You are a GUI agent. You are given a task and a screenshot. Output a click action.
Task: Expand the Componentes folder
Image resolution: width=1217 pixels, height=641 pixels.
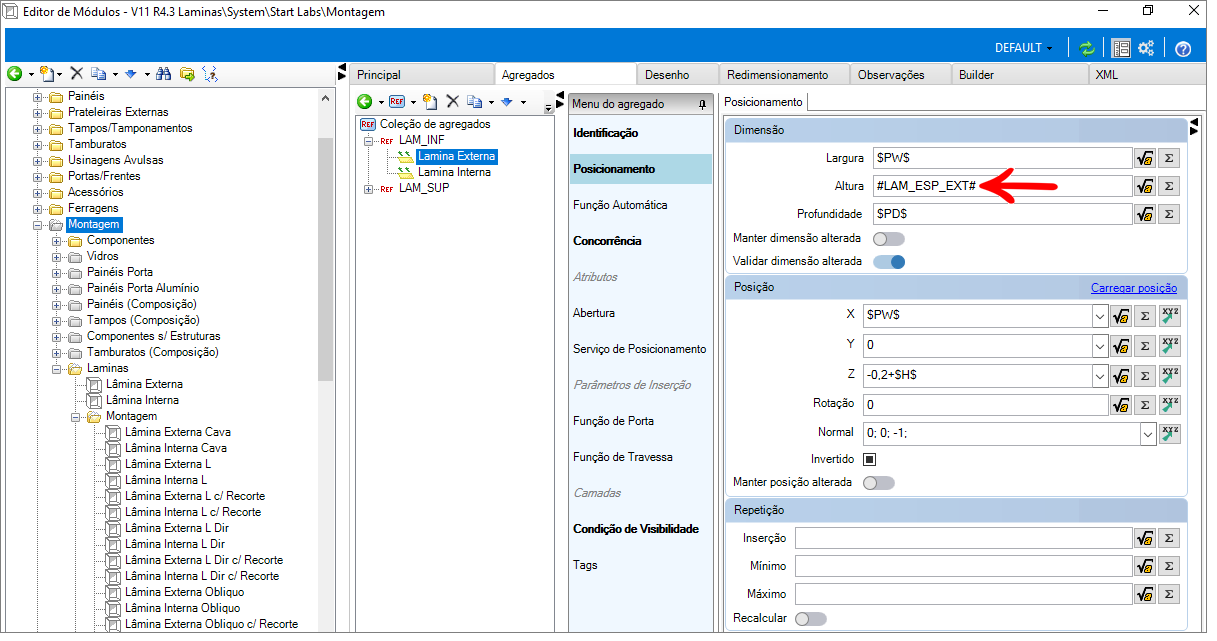[56, 240]
